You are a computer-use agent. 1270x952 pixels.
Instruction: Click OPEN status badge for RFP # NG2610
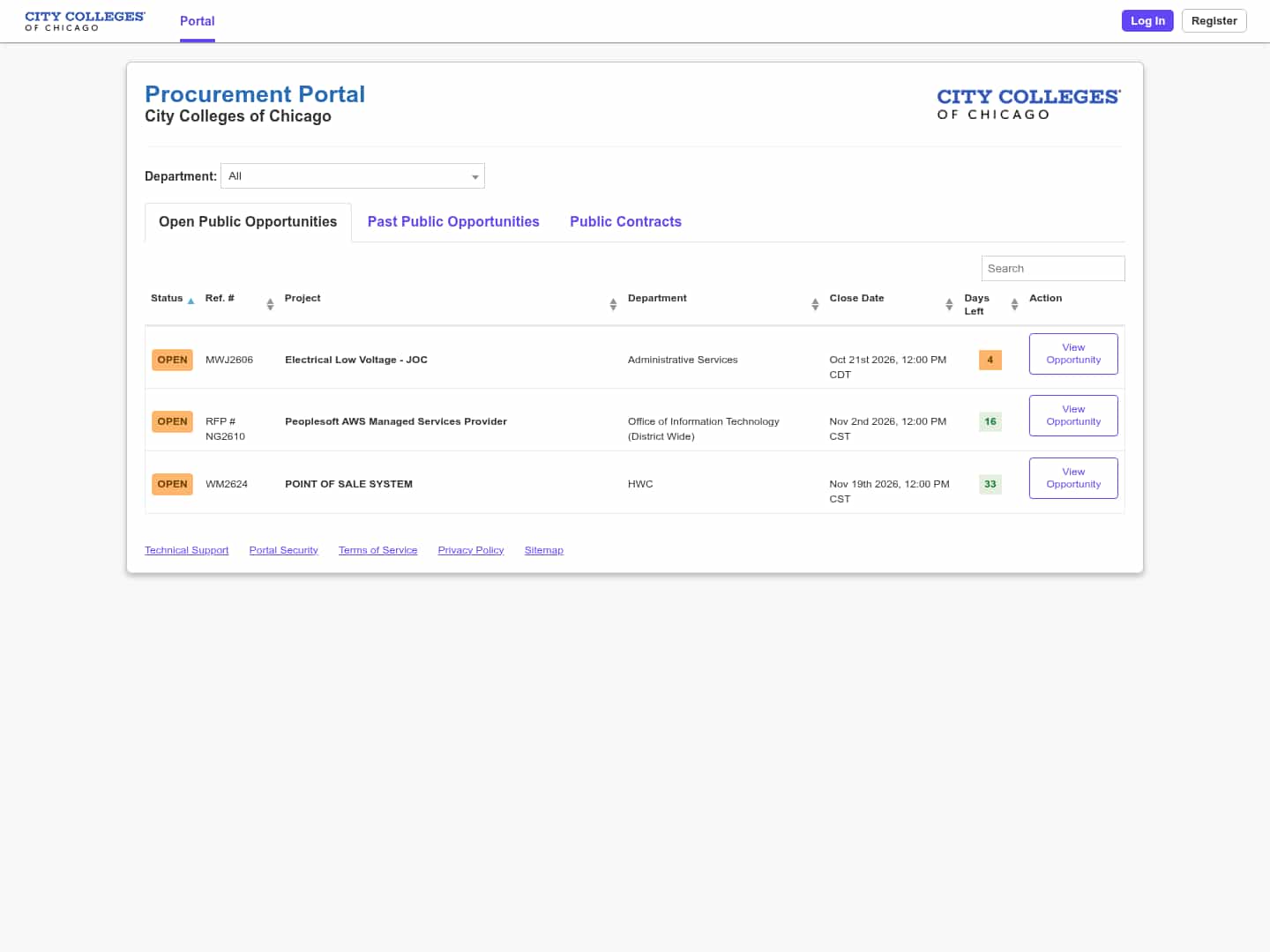[x=172, y=421]
